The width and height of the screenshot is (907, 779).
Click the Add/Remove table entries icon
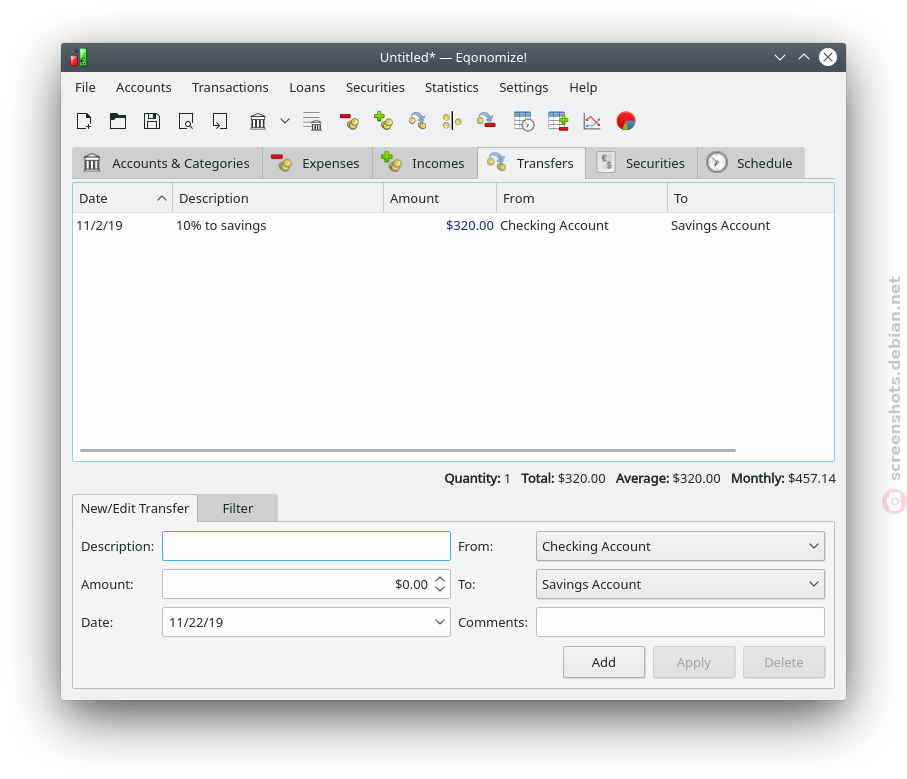click(x=558, y=121)
